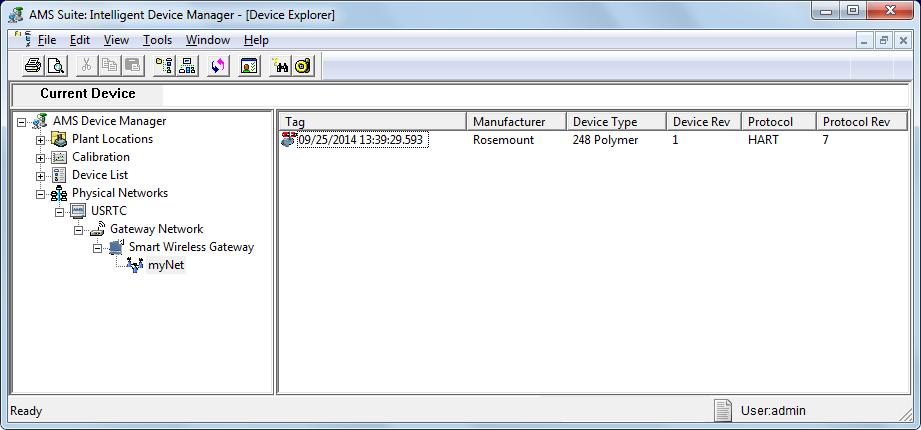Click the window resize grip corner
Screen dimensions: 921x430
[x=905, y=415]
